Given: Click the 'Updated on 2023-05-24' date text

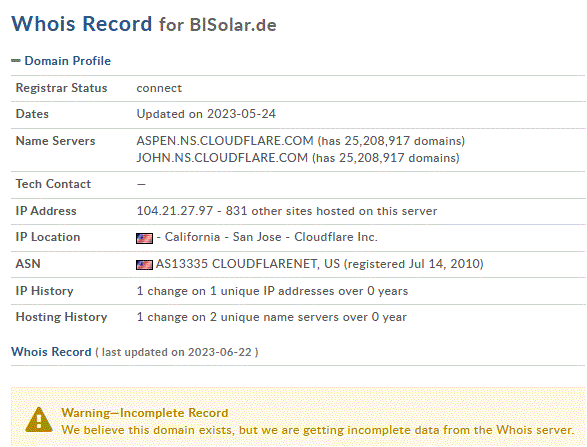Looking at the screenshot, I should pos(206,114).
